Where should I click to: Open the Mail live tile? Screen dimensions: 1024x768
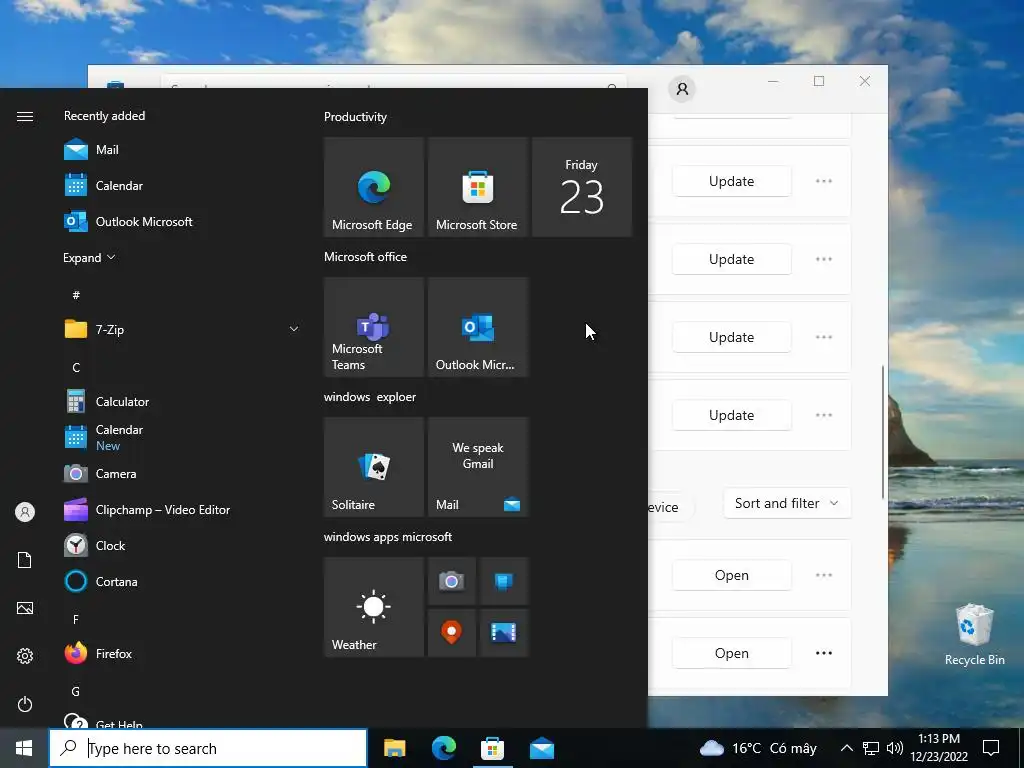coord(478,467)
